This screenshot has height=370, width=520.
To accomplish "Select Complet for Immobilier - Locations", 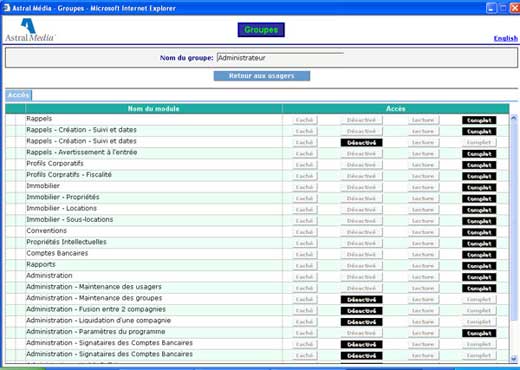I will (479, 210).
